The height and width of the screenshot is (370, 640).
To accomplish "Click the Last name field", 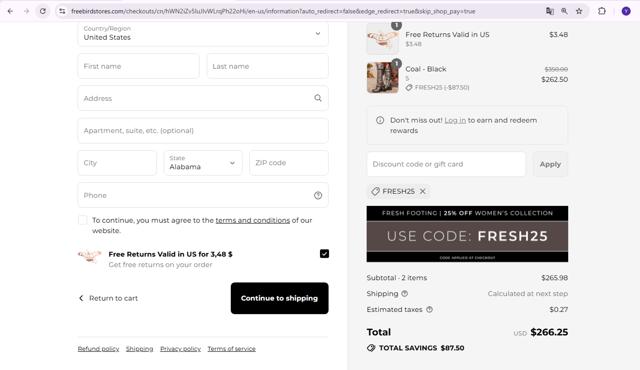I will pyautogui.click(x=267, y=66).
